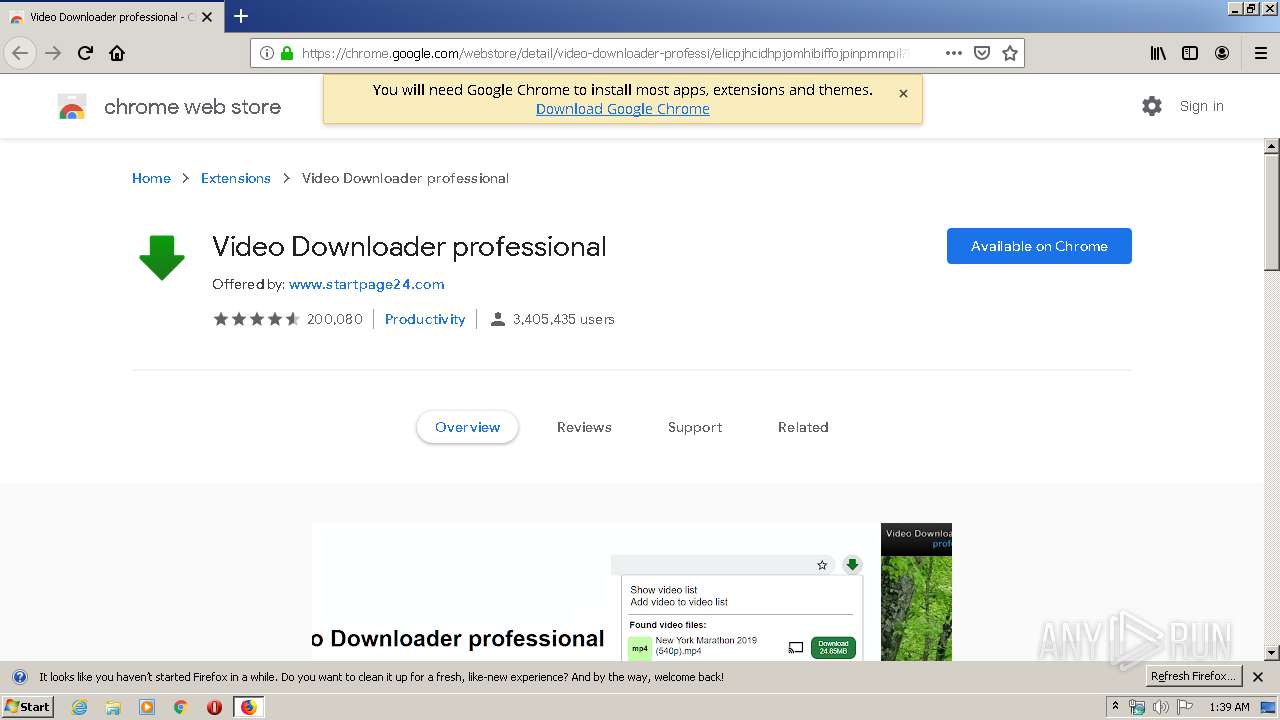Visit www.startpage24.com publisher link

[366, 284]
